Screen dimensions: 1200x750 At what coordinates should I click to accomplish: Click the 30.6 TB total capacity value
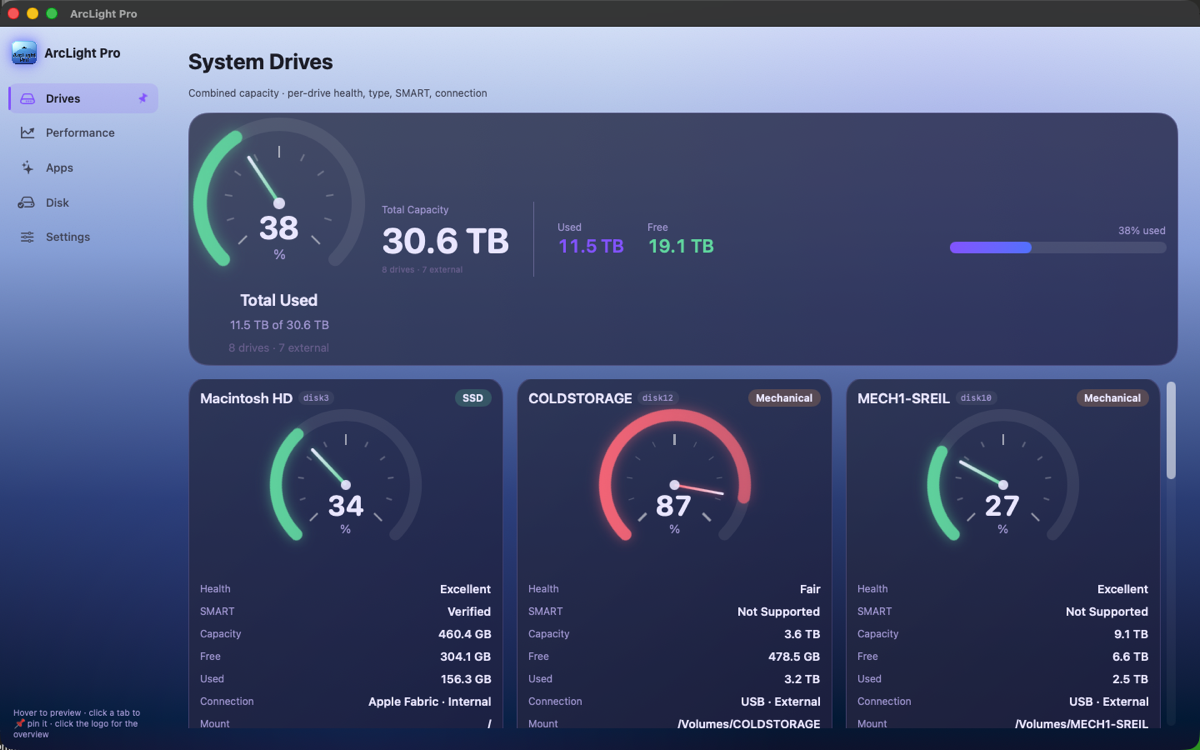tap(445, 241)
